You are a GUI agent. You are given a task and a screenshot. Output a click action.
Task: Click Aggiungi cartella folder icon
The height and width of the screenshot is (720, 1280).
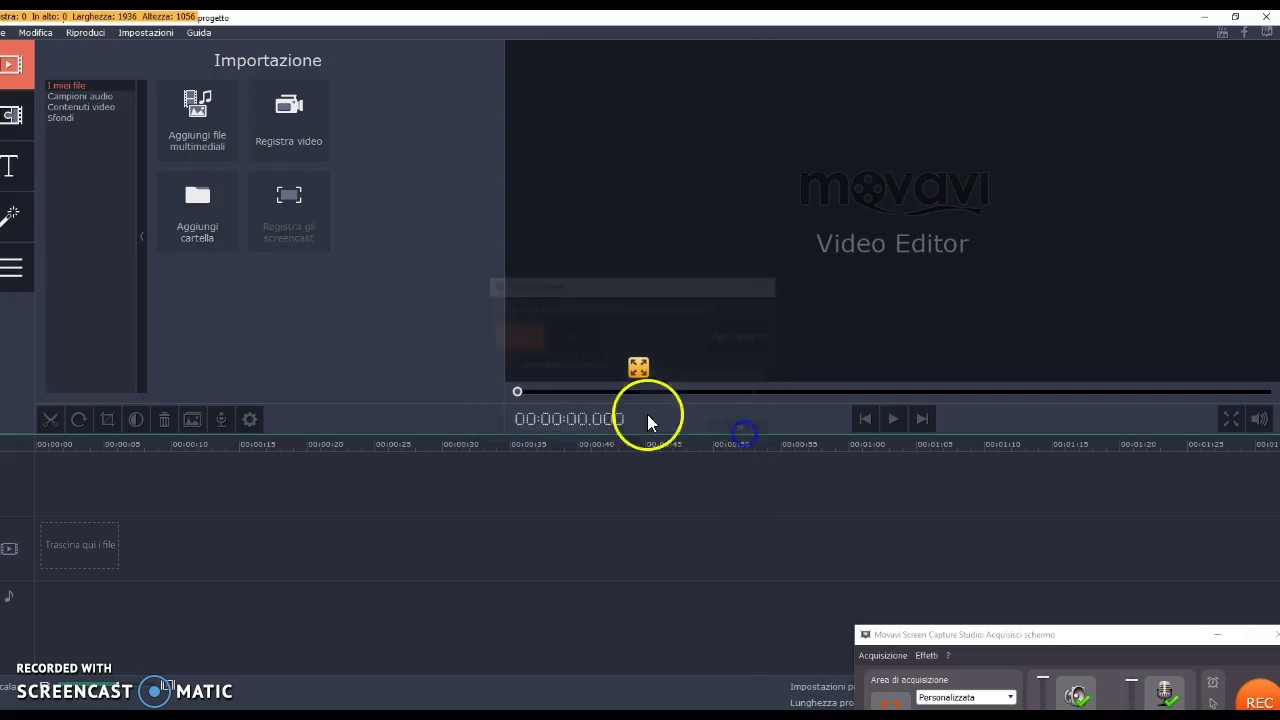click(x=198, y=195)
